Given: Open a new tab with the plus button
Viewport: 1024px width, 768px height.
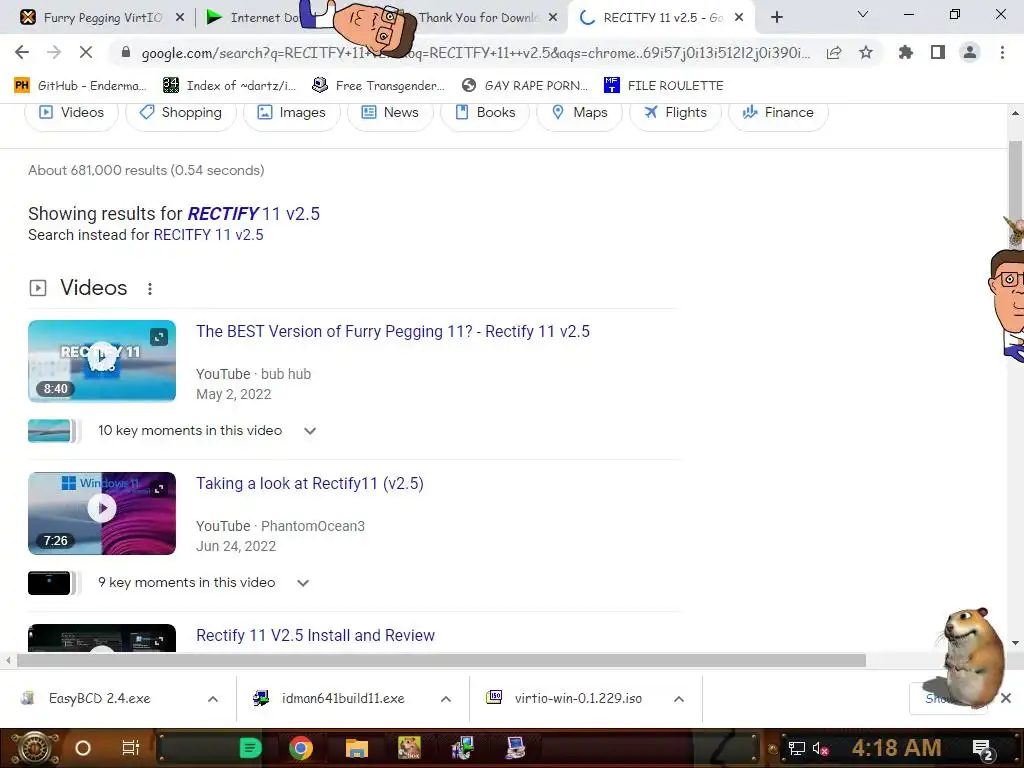Looking at the screenshot, I should pos(776,18).
